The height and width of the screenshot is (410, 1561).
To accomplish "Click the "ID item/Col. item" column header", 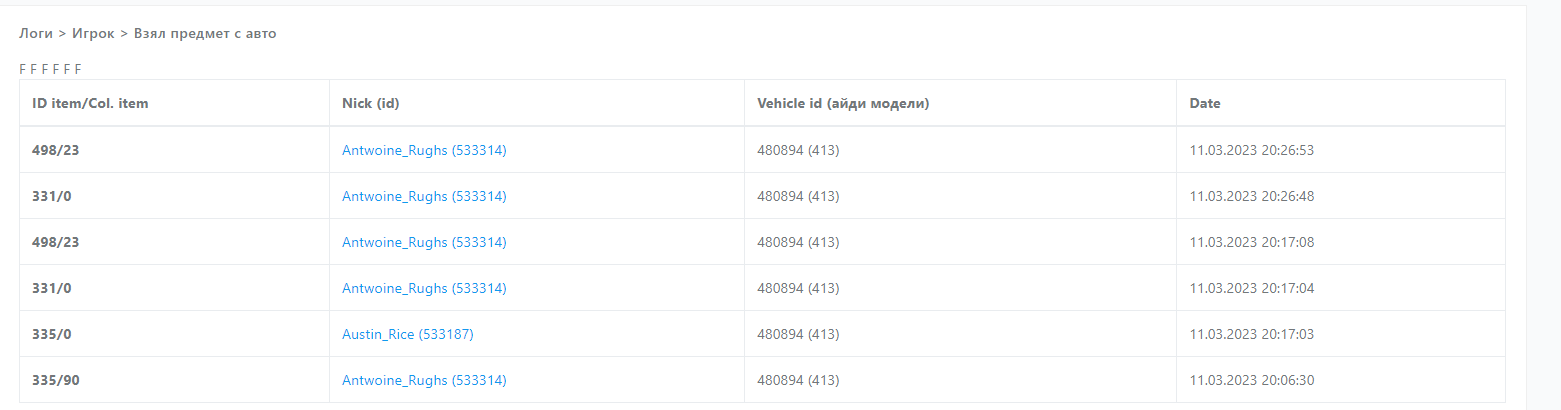I will 90,104.
